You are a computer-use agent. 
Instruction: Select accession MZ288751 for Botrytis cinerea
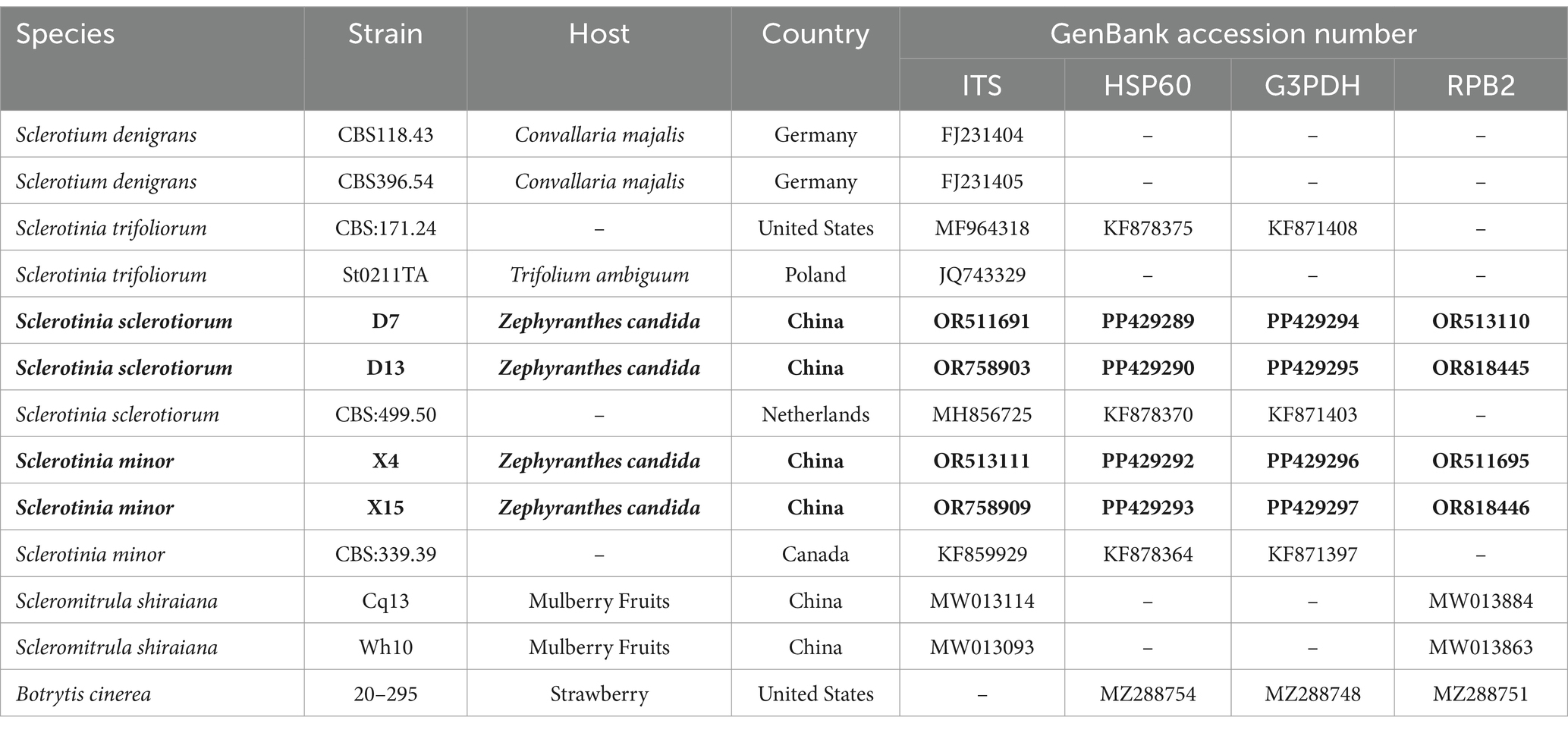1481,694
